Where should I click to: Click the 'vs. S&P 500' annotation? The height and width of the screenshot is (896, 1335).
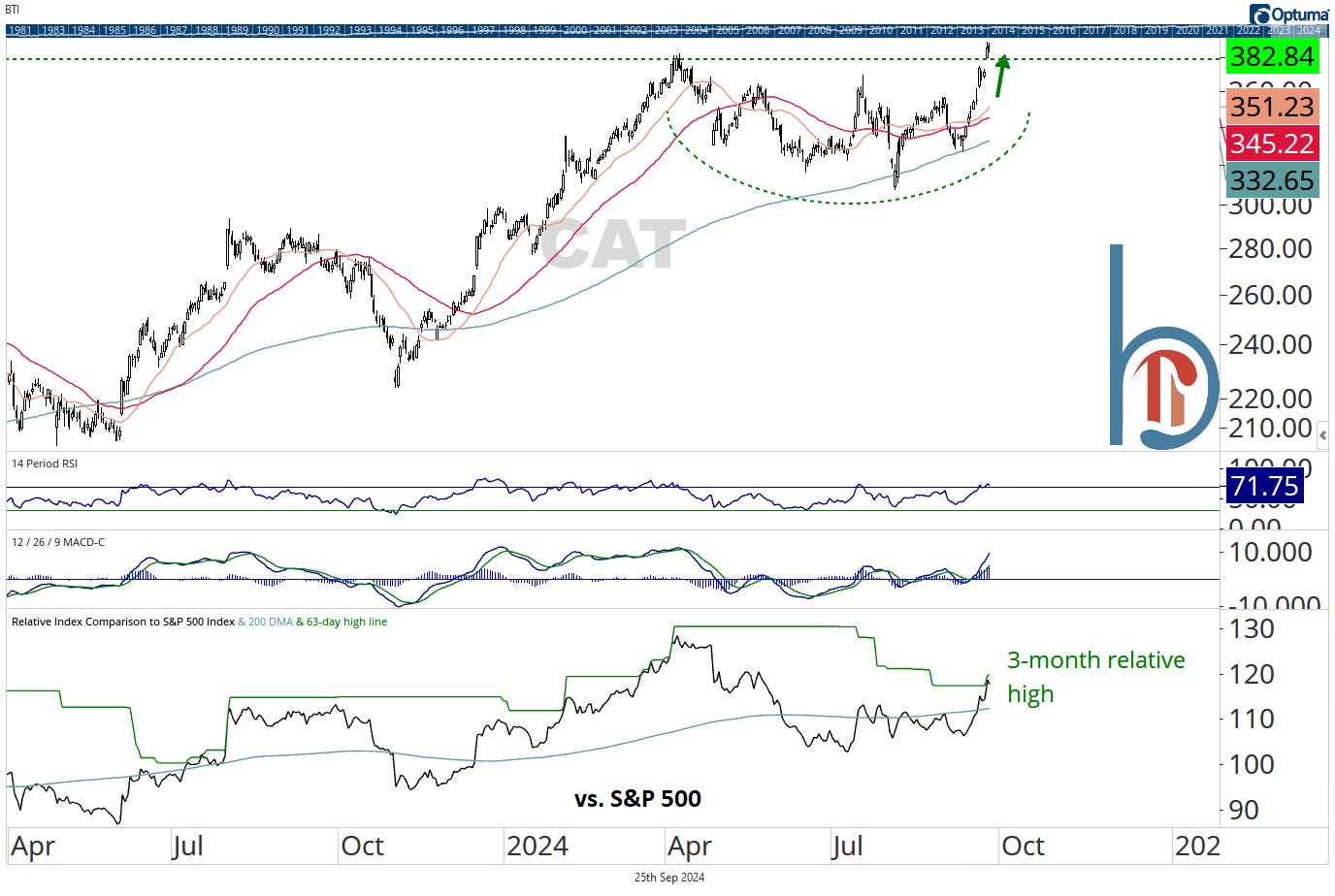coord(637,799)
